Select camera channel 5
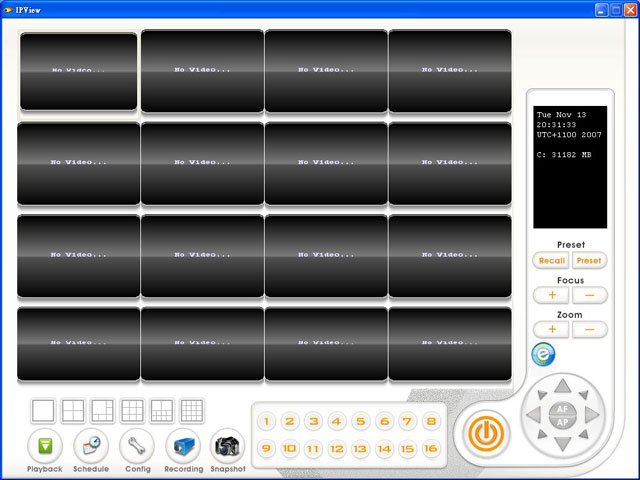The height and width of the screenshot is (480, 640). [x=360, y=421]
